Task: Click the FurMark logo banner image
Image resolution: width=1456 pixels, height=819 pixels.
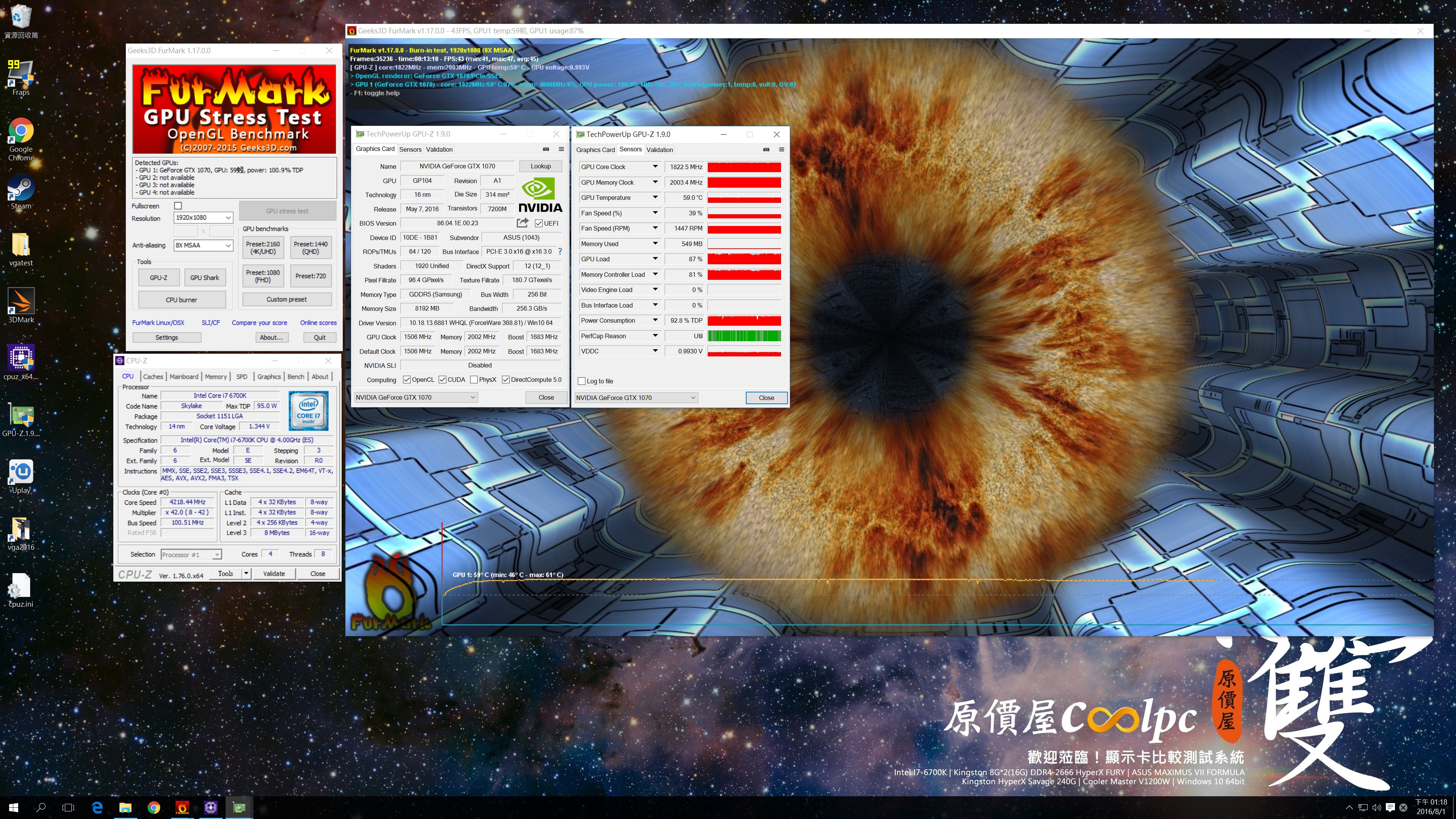Action: pos(234,108)
